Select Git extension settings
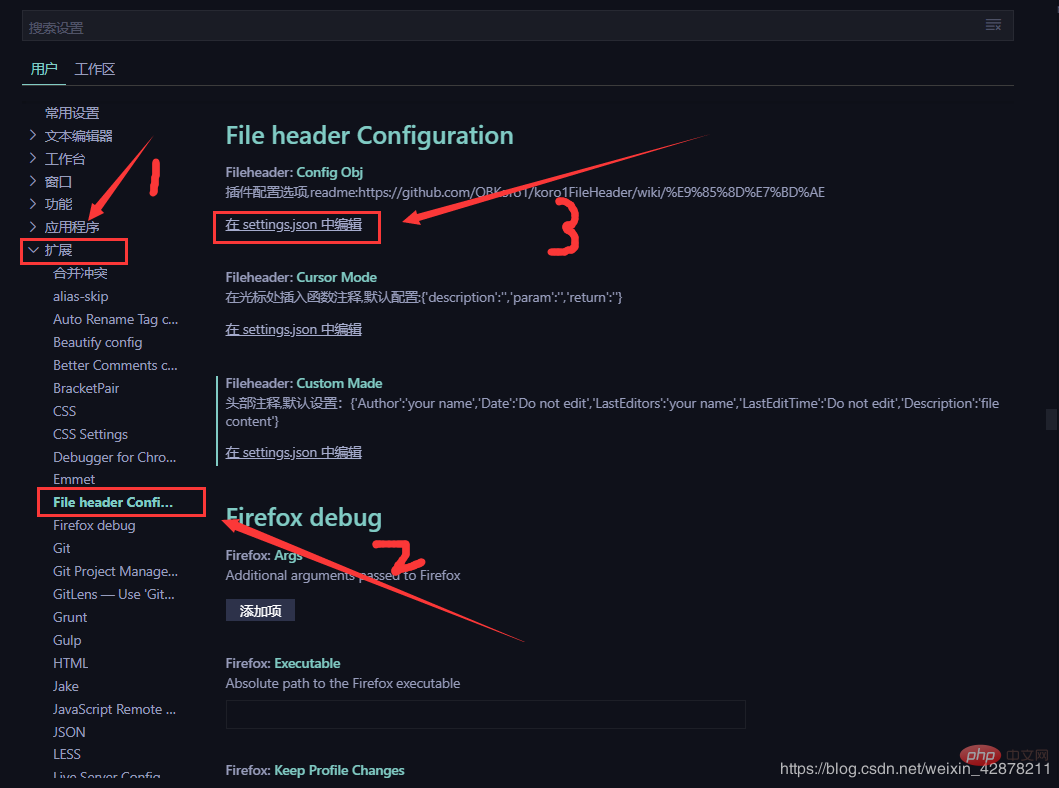Image resolution: width=1059 pixels, height=788 pixels. 61,548
